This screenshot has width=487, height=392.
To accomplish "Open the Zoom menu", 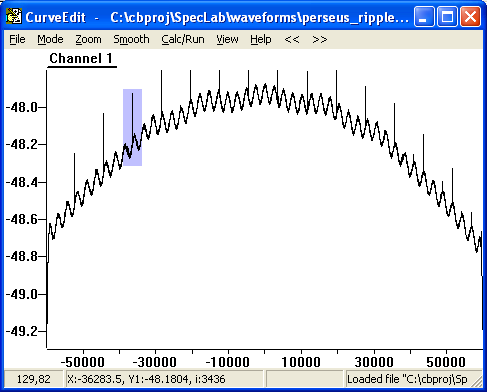I will point(88,39).
